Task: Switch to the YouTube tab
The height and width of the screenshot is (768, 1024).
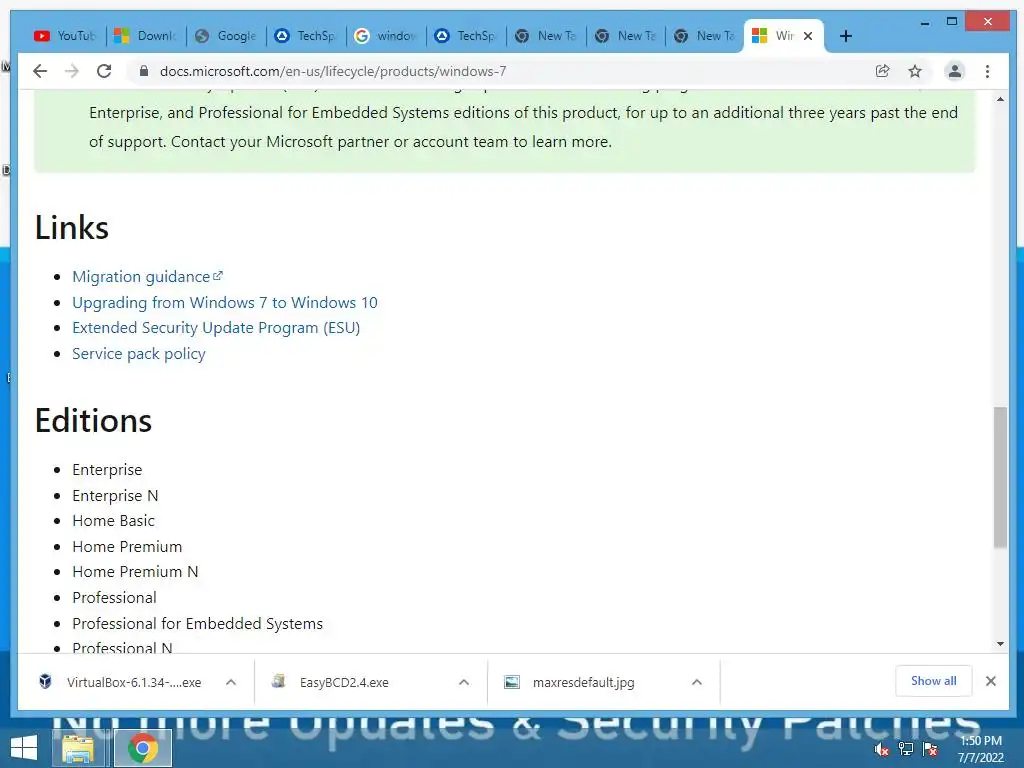Action: coord(65,36)
